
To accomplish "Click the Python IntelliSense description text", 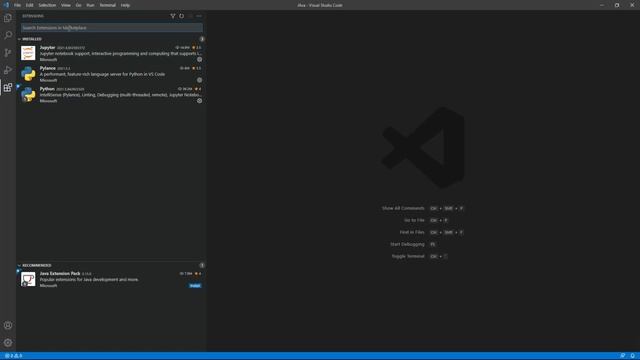I will 121,95.
